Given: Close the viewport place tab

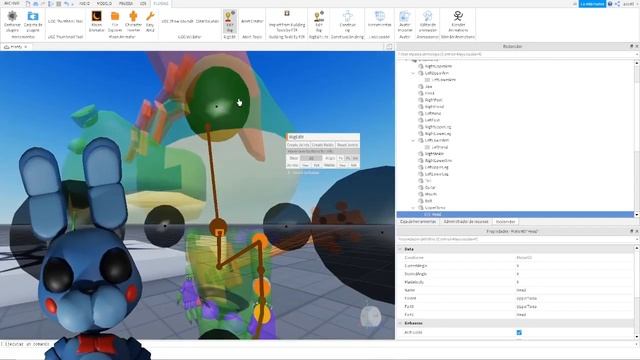Looking at the screenshot, I should point(26,47).
